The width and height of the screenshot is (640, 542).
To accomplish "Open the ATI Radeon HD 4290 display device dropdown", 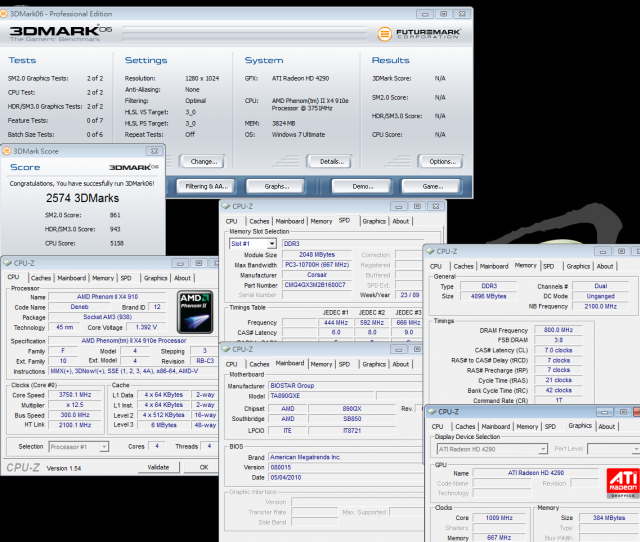I will pos(542,449).
